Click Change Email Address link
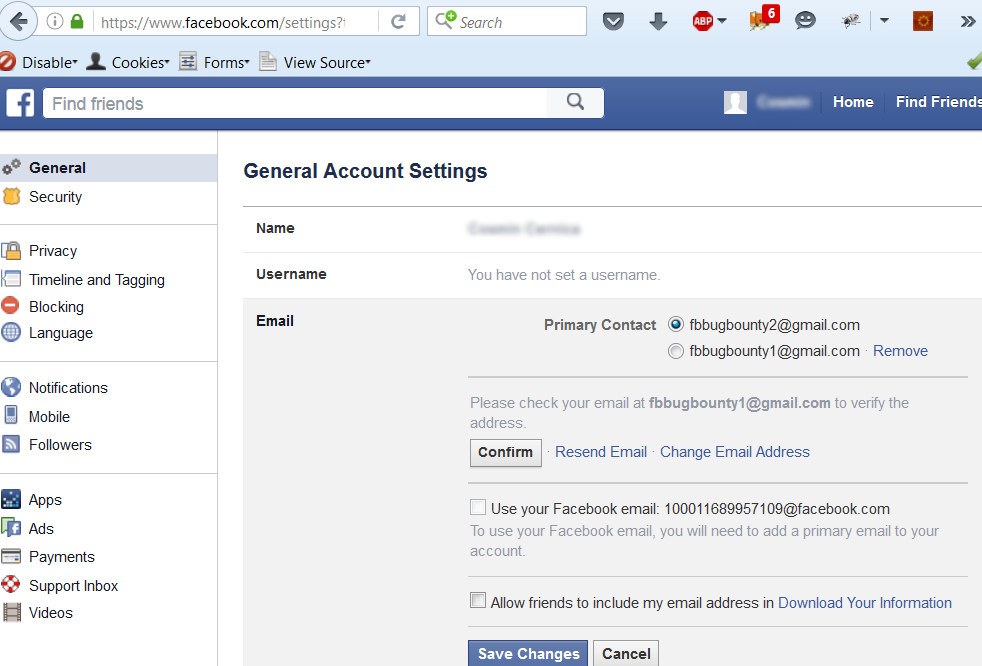The image size is (982, 666). pyautogui.click(x=735, y=452)
